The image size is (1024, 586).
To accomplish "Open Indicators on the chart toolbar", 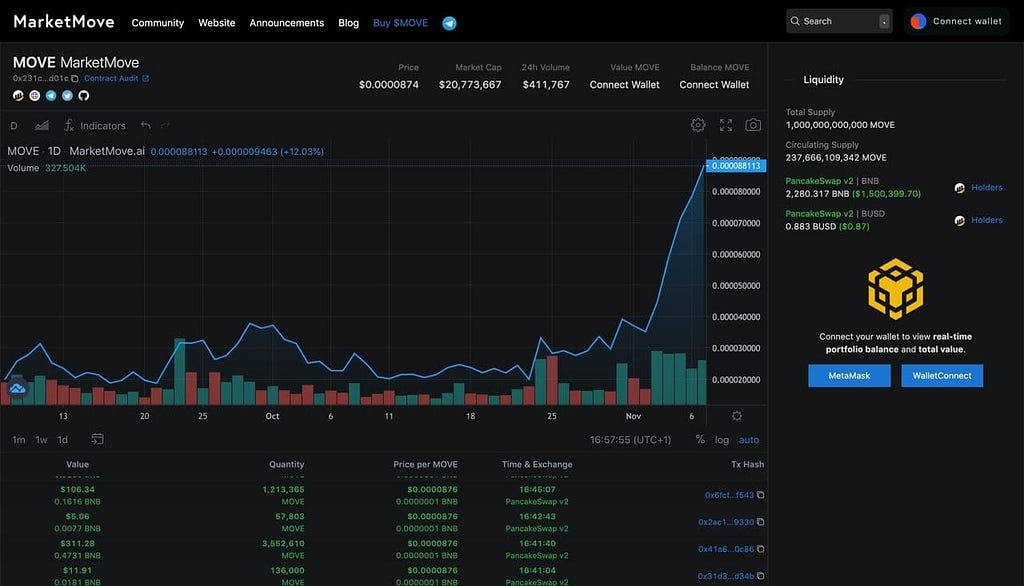I will (95, 125).
